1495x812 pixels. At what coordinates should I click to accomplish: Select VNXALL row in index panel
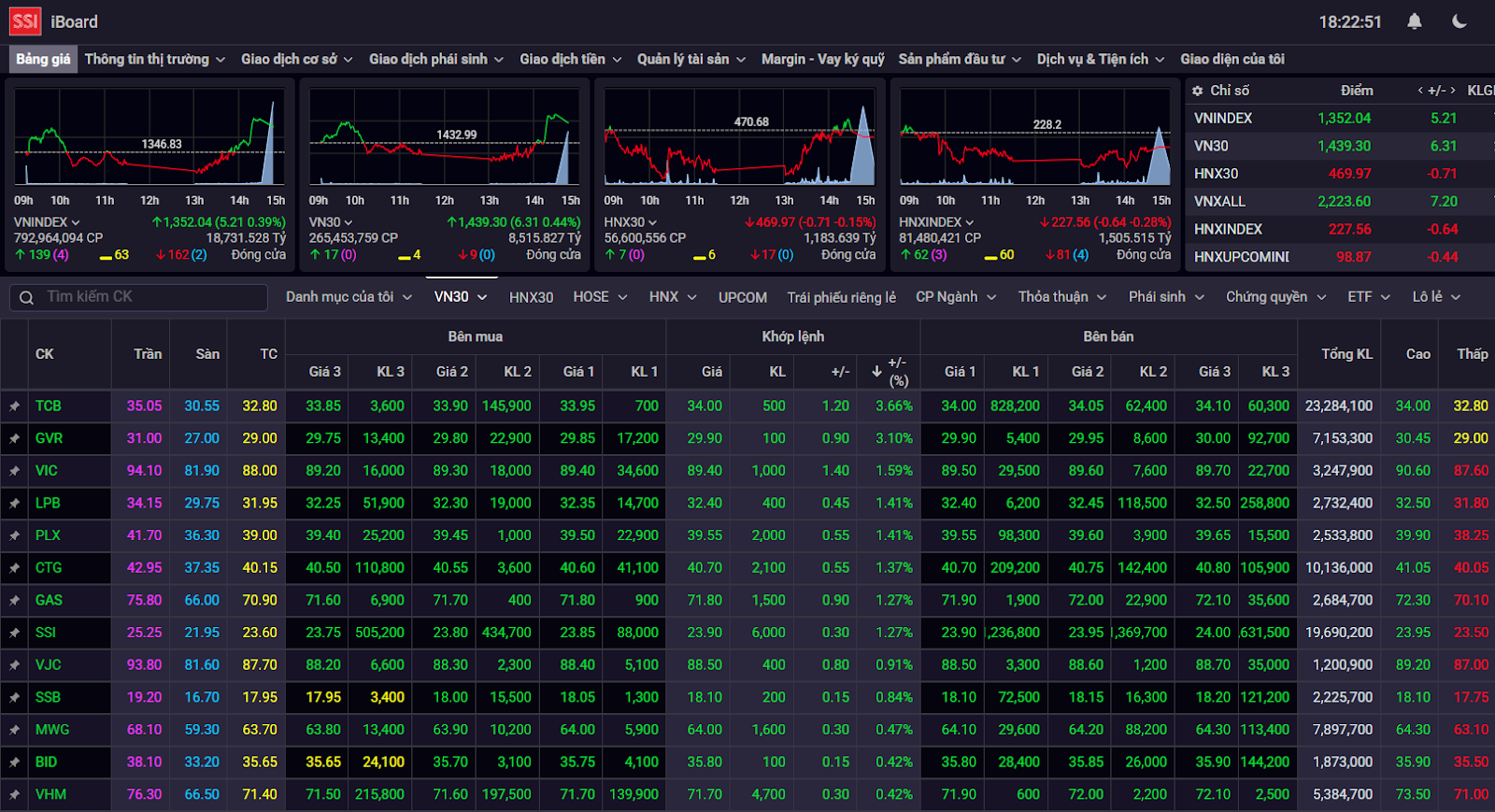coord(1340,202)
